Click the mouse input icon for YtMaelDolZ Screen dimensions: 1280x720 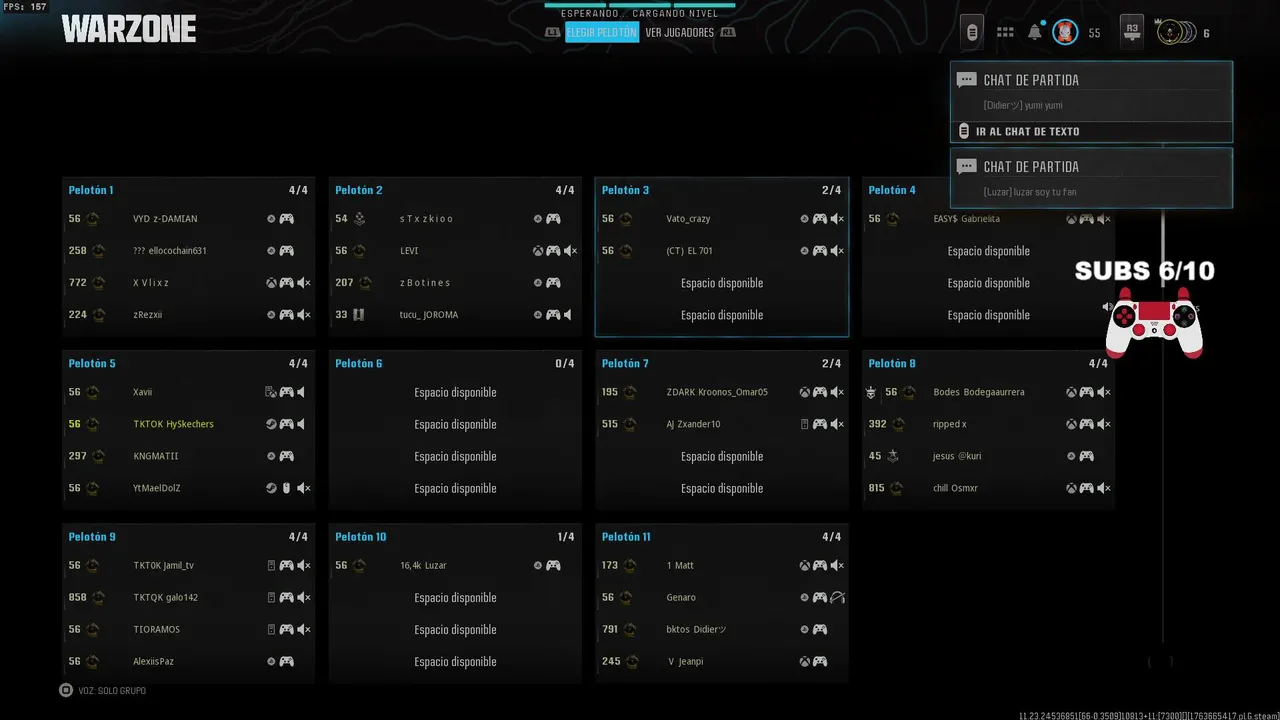286,488
